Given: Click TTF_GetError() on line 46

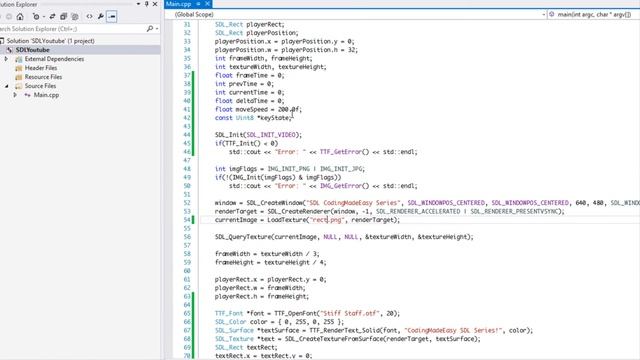Looking at the screenshot, I should [344, 152].
